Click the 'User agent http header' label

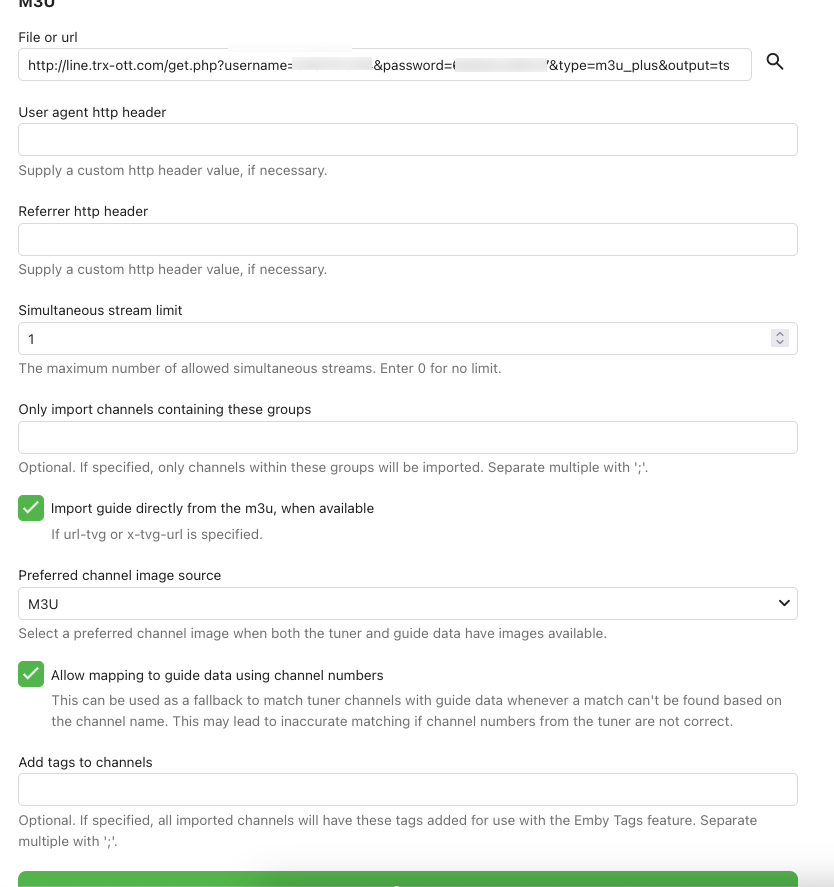tap(92, 112)
